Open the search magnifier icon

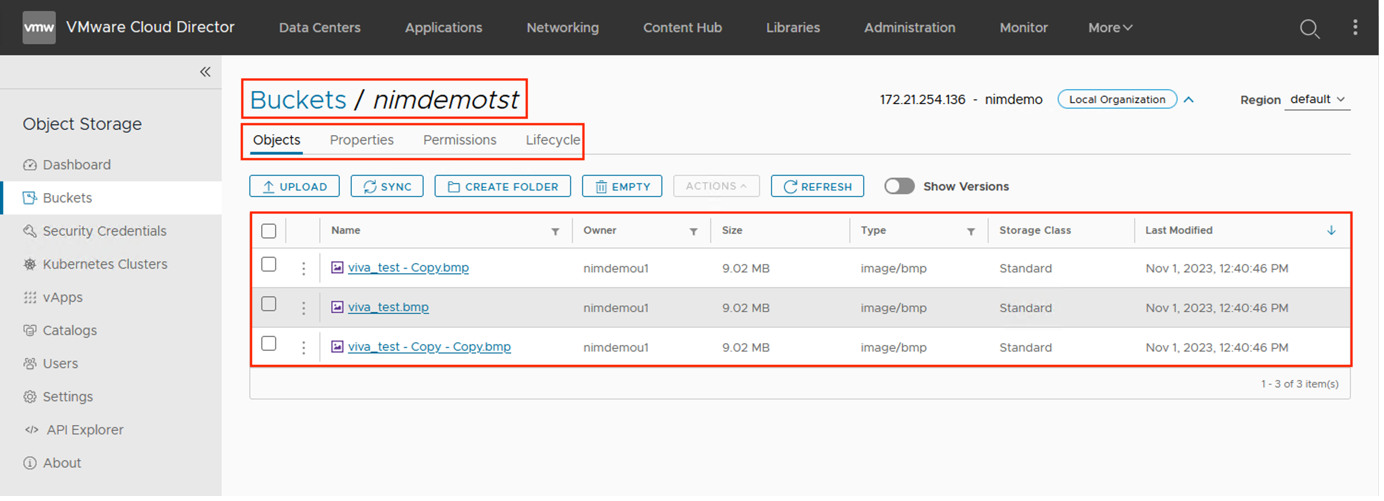click(x=1309, y=28)
